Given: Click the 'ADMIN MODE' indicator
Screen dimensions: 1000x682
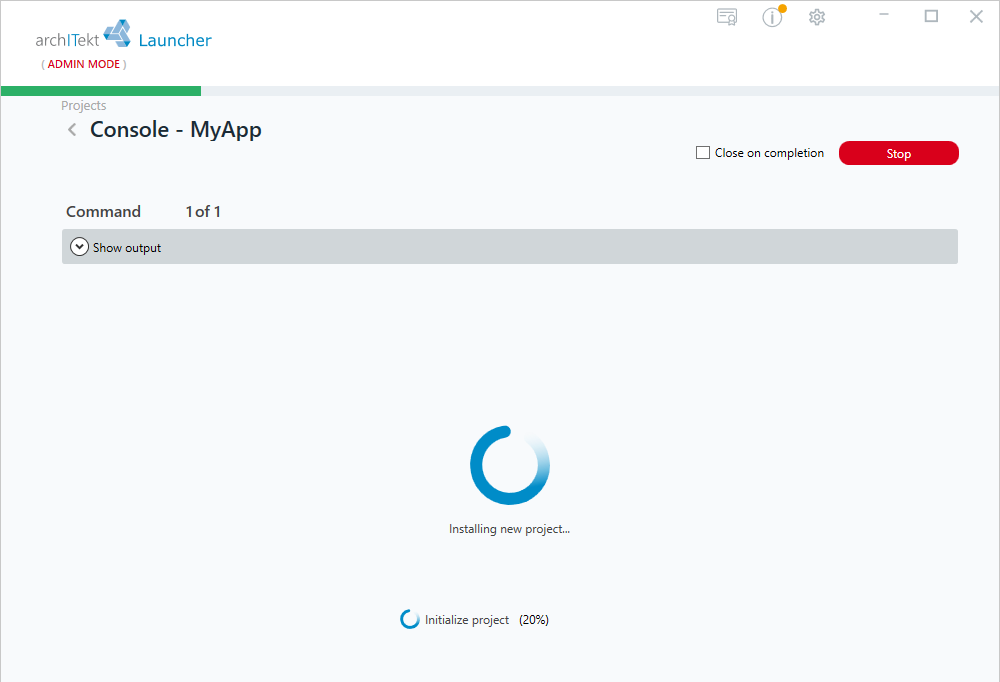Looking at the screenshot, I should click(x=84, y=64).
